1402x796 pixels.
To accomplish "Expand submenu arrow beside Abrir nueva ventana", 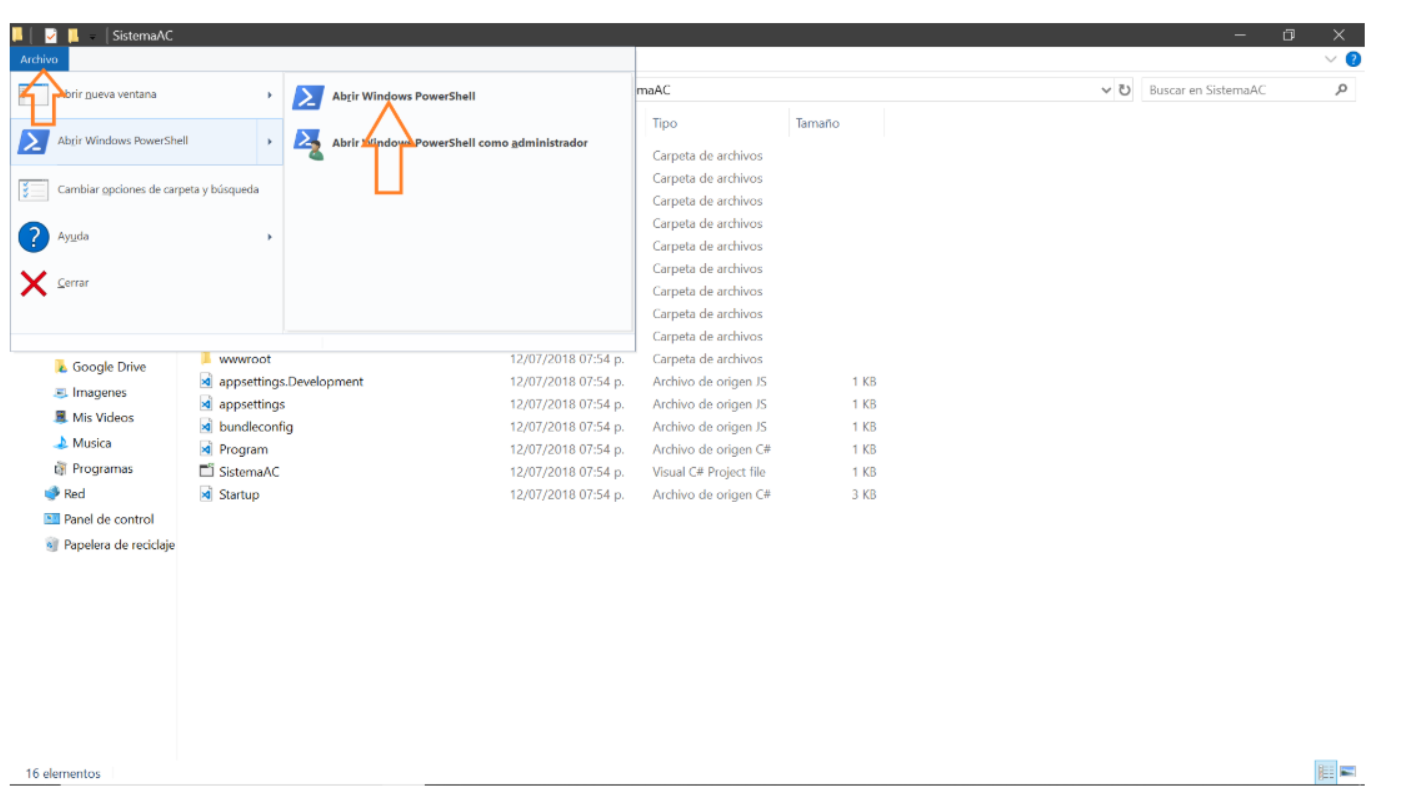I will [270, 95].
